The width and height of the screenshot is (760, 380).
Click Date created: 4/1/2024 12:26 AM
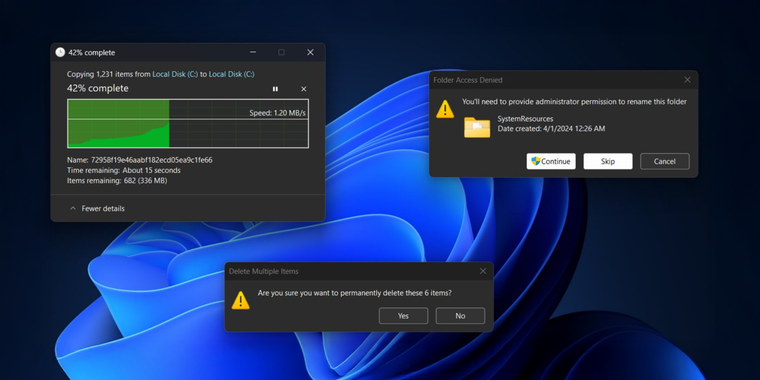coord(551,129)
